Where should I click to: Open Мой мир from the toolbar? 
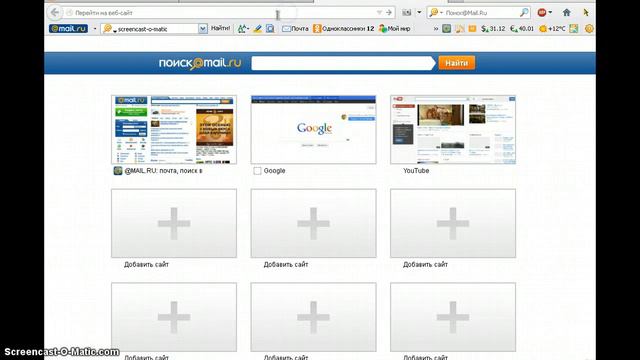[394, 29]
